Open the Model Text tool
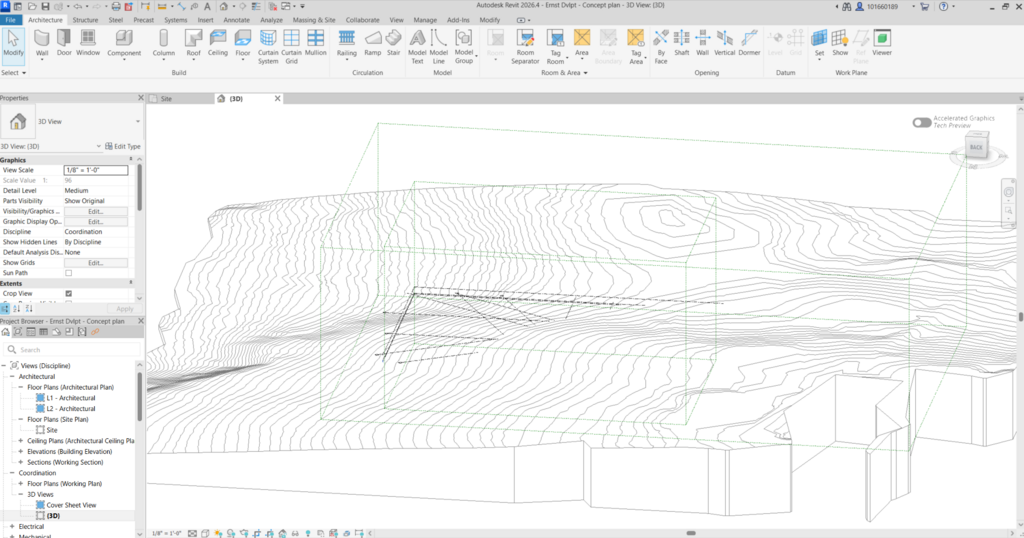The image size is (1024, 538). tap(417, 47)
